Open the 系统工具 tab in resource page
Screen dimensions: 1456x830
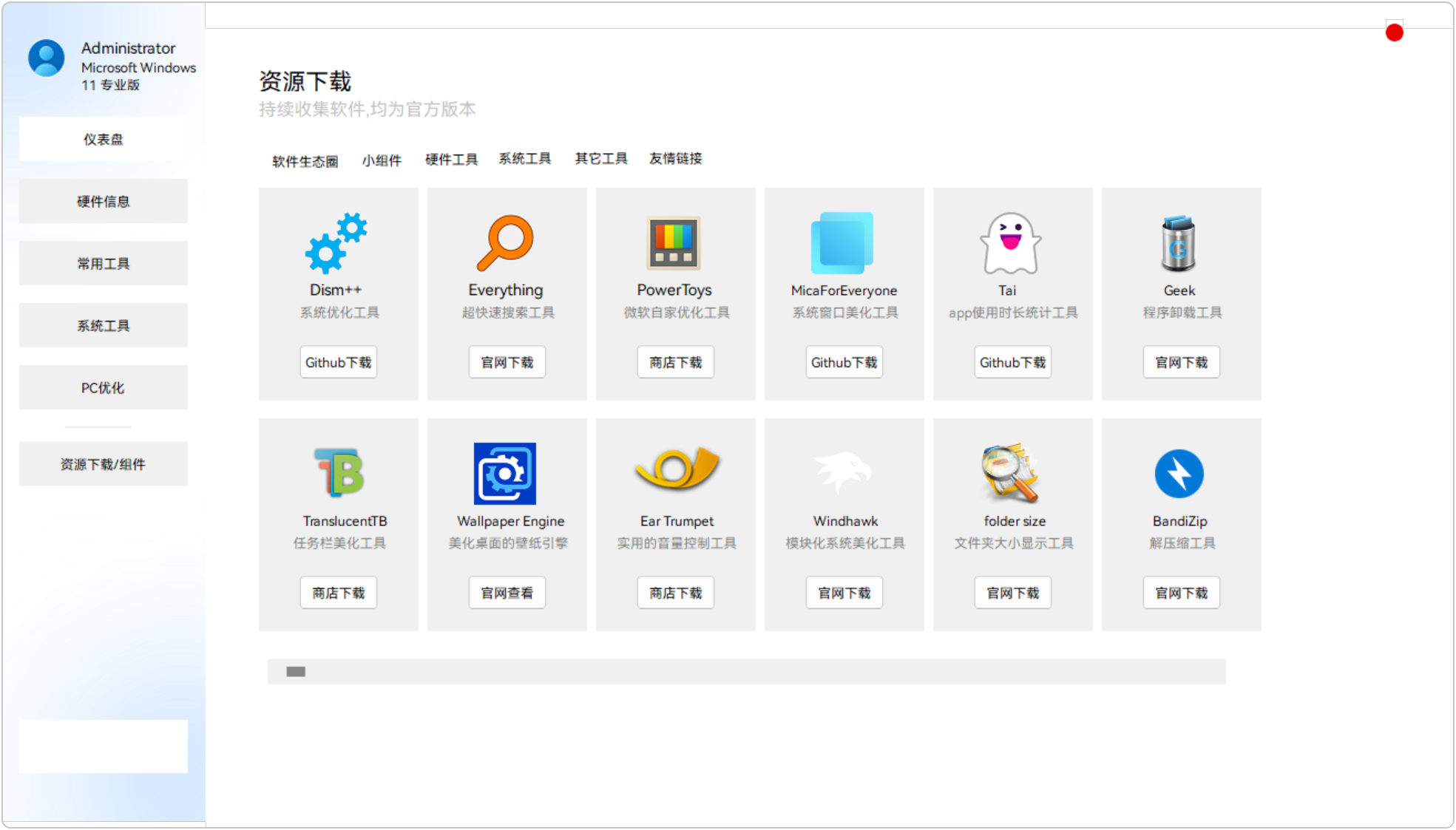point(524,159)
